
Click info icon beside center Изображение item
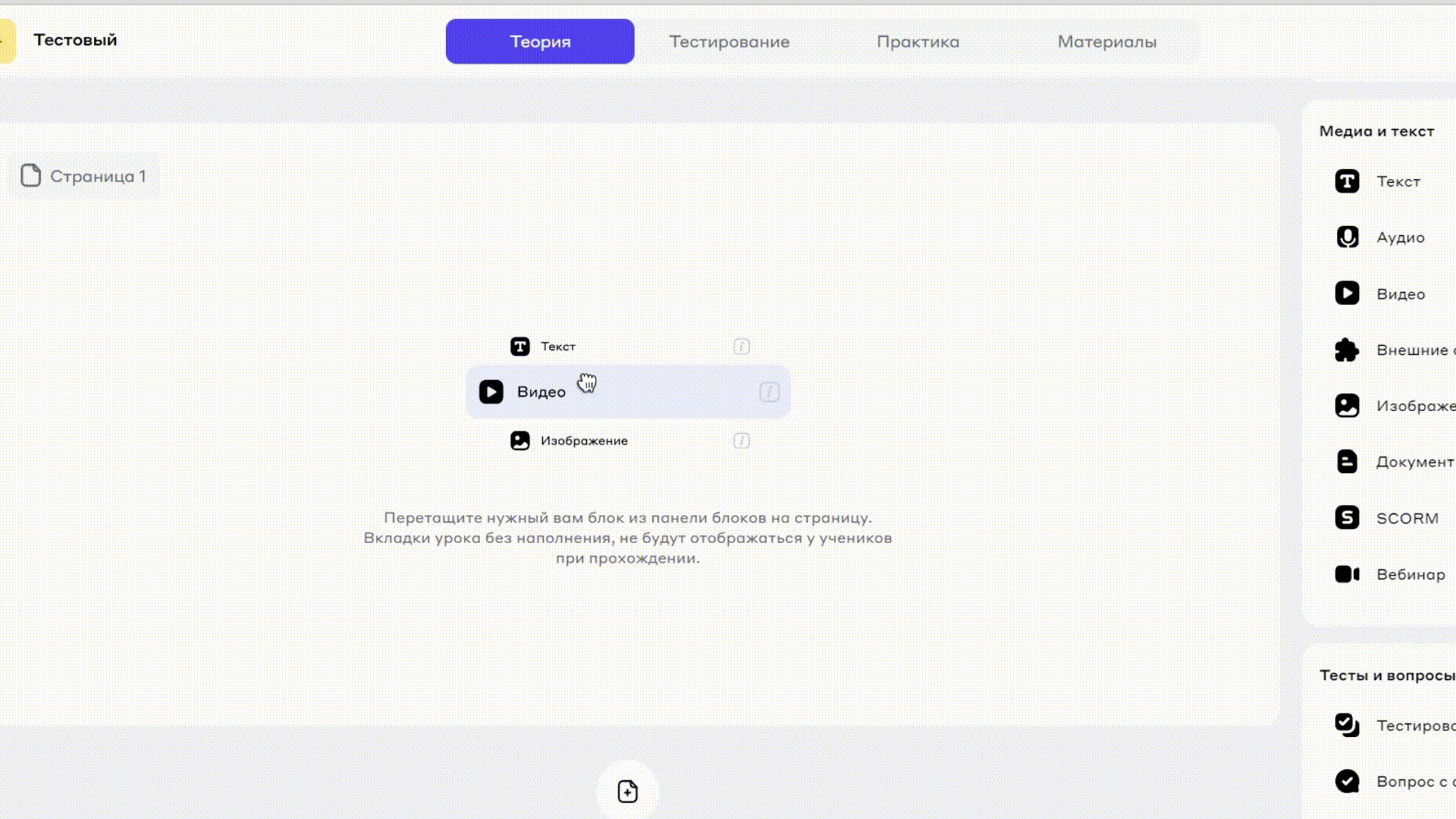click(741, 441)
